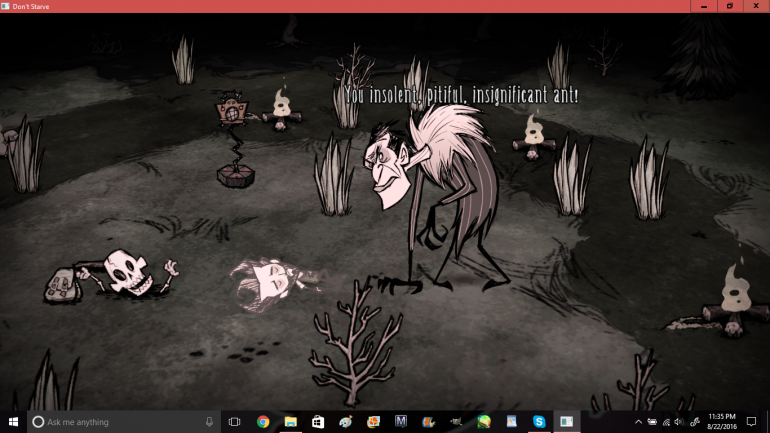Click the battery status tray icon
770x433 pixels.
tap(652, 422)
